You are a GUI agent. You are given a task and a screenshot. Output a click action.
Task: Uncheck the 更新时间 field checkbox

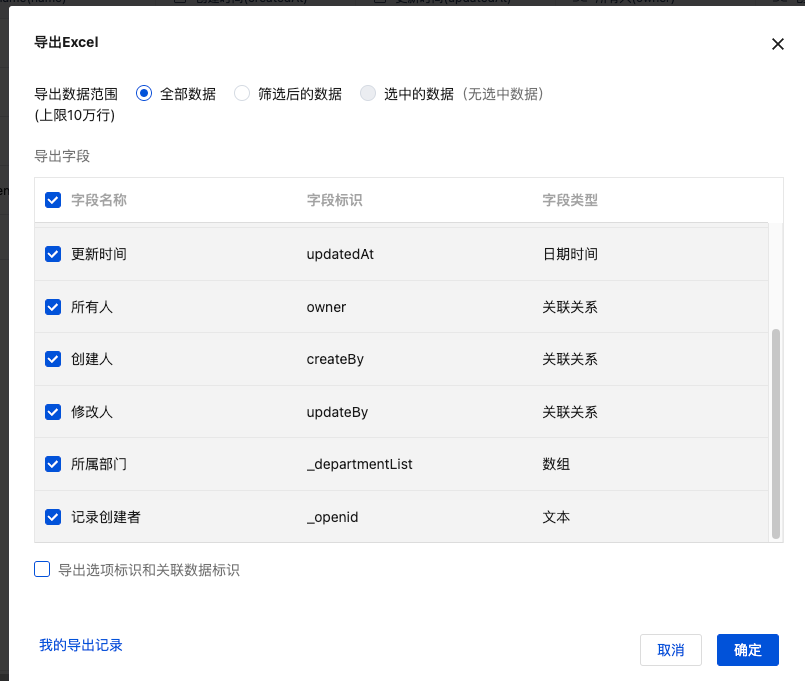[x=53, y=254]
